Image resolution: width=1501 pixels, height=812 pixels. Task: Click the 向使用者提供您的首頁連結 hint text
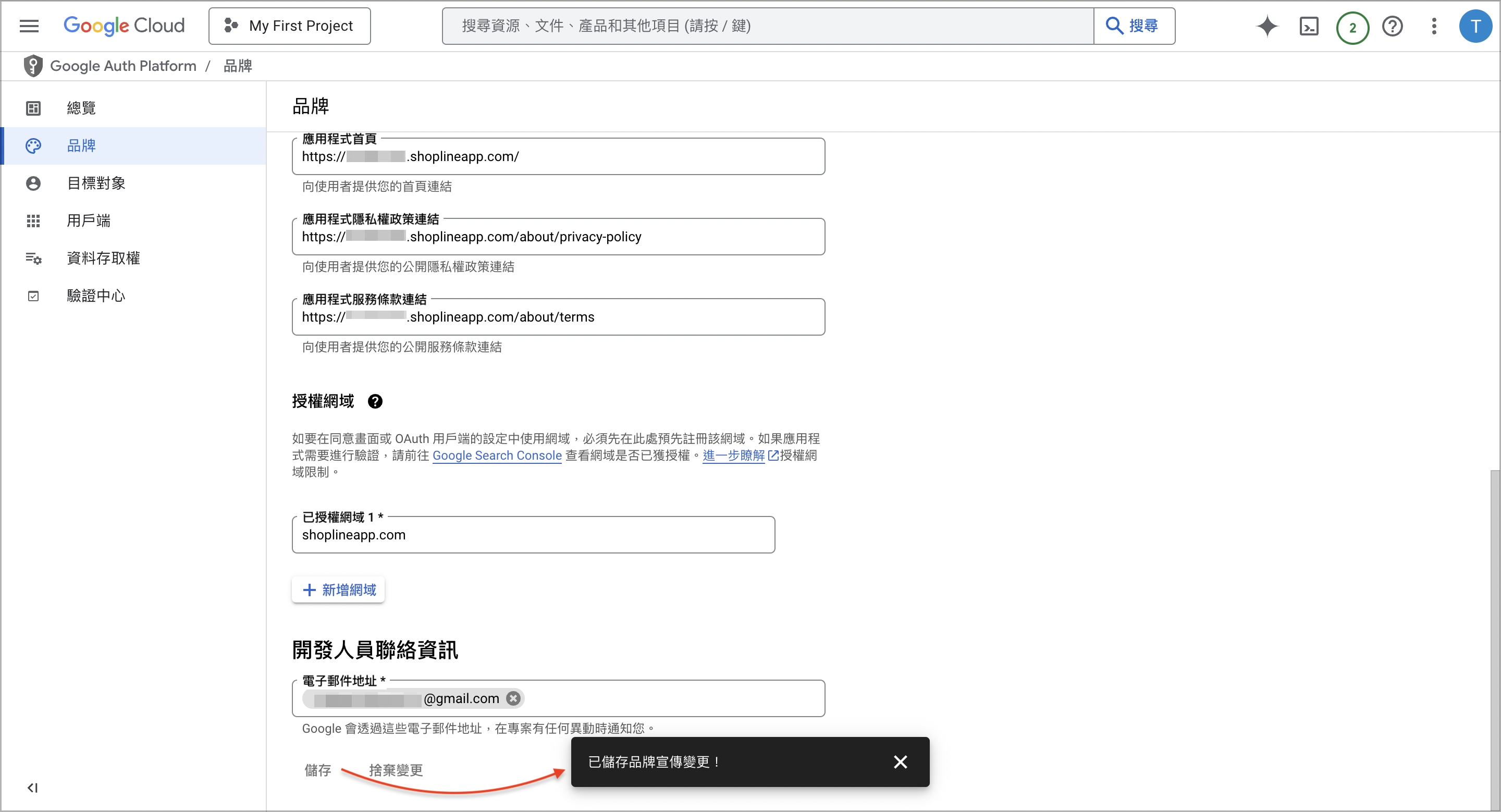(x=377, y=187)
